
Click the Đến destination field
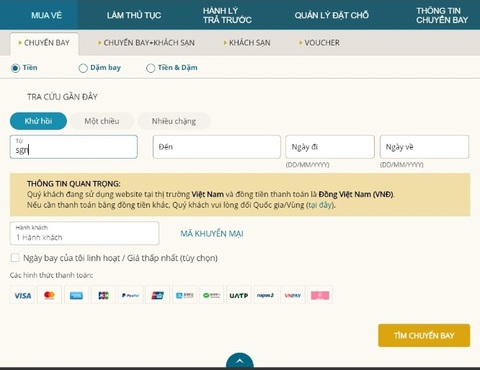[217, 147]
